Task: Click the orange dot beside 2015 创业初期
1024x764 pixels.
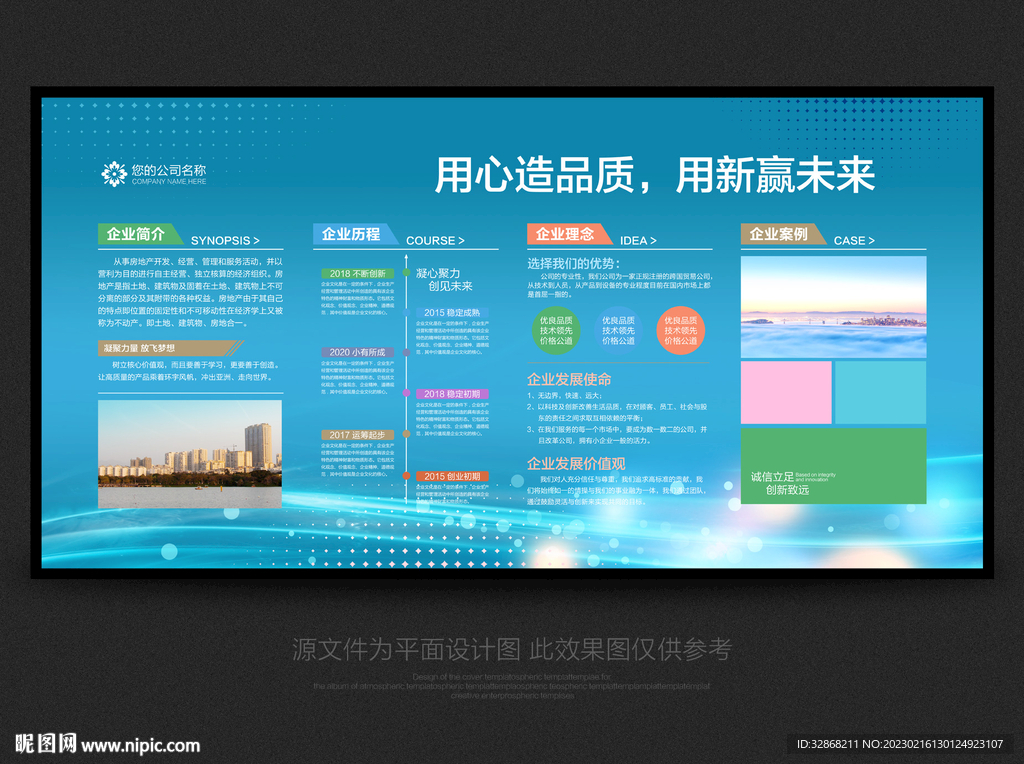Action: click(x=406, y=475)
